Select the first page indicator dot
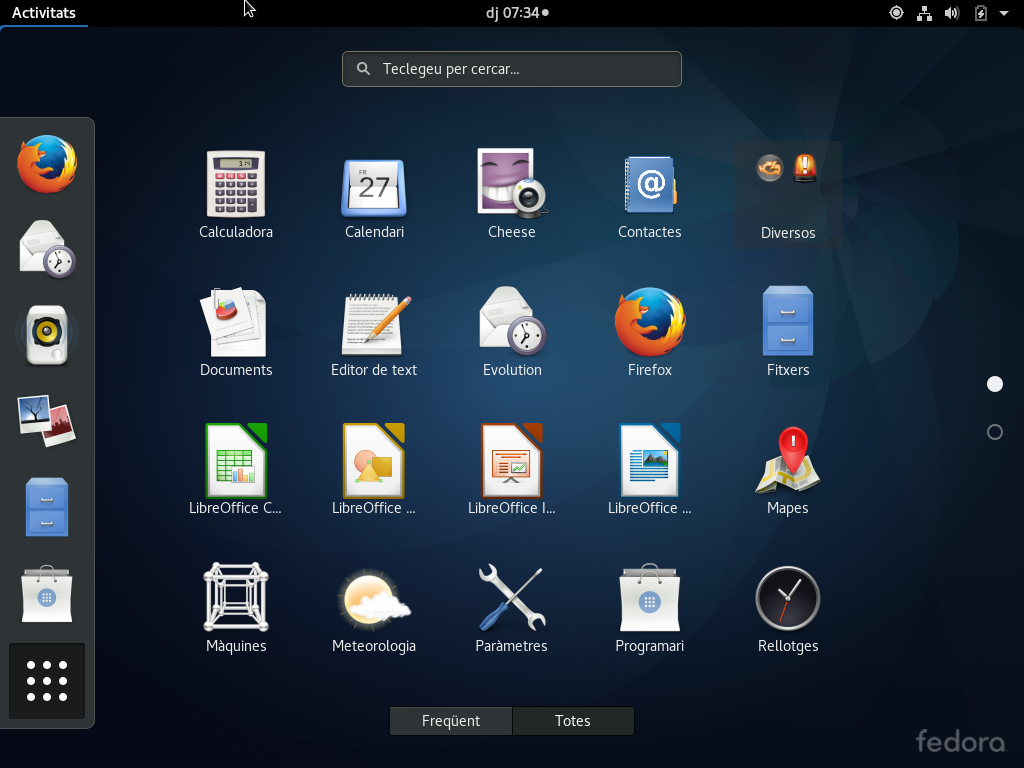The height and width of the screenshot is (768, 1024). coord(995,384)
